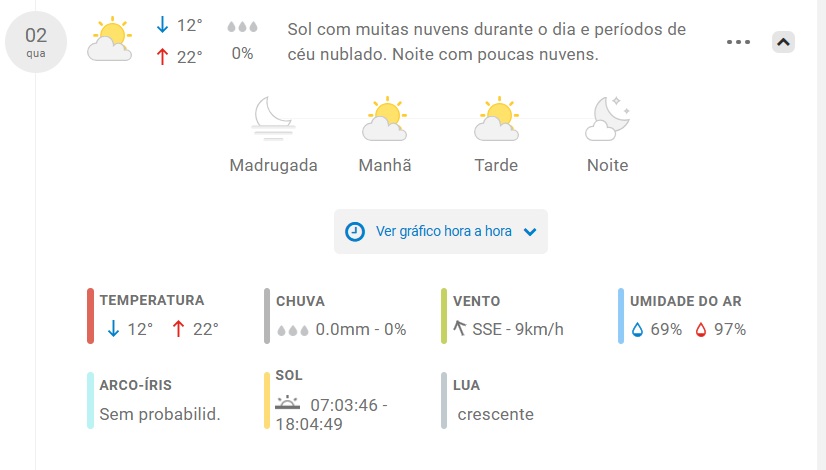Open the three-dots more options menu

(x=738, y=42)
